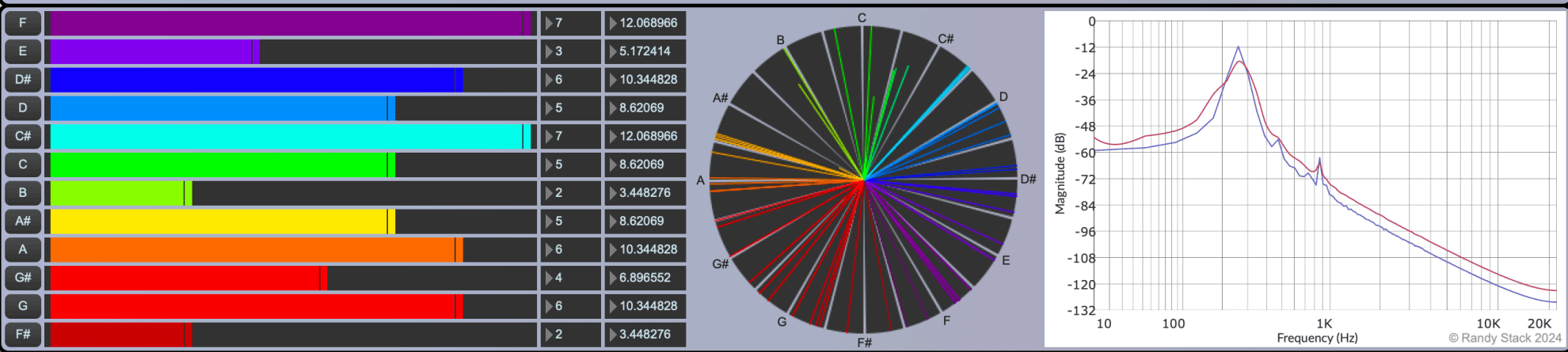This screenshot has width=1568, height=352.
Task: Set the yellow A# slider level
Action: tap(290, 221)
